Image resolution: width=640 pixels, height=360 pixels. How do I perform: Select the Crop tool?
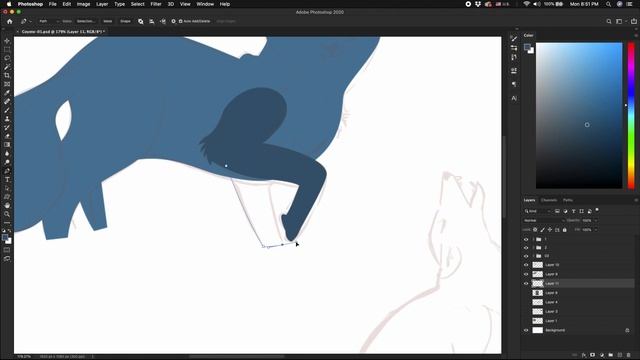pos(7,75)
